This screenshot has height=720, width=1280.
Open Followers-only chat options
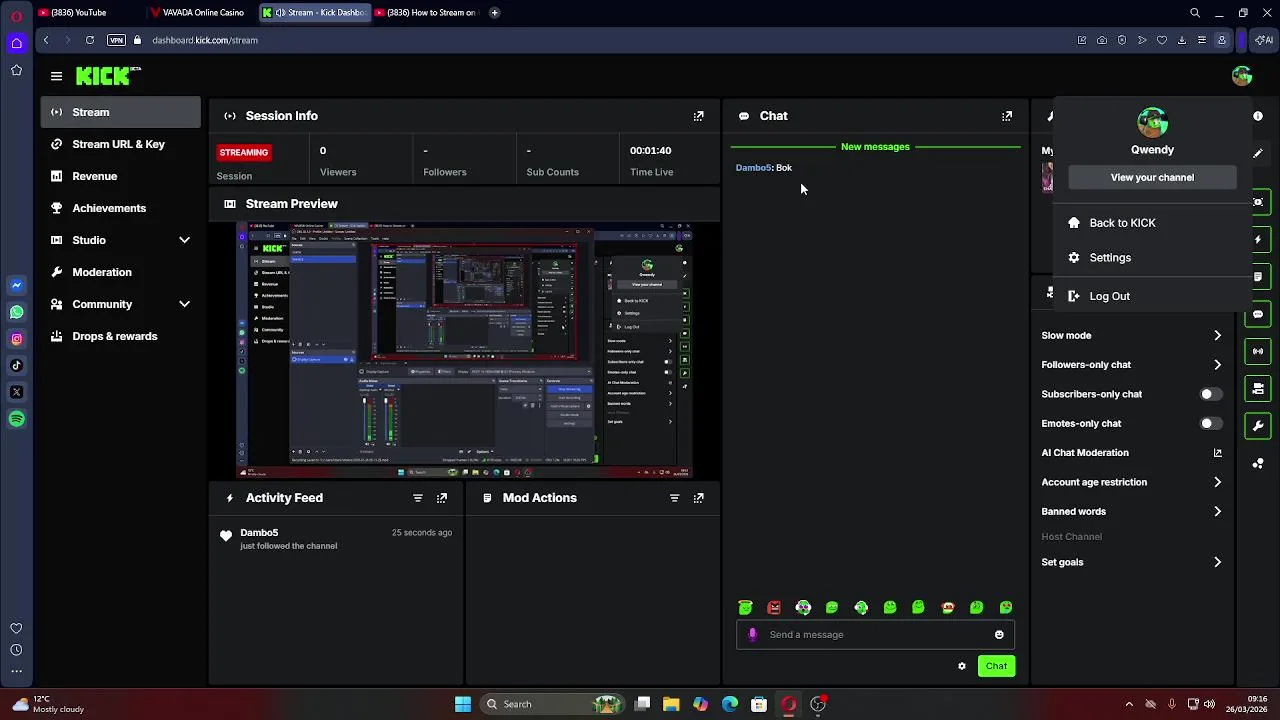click(1131, 365)
